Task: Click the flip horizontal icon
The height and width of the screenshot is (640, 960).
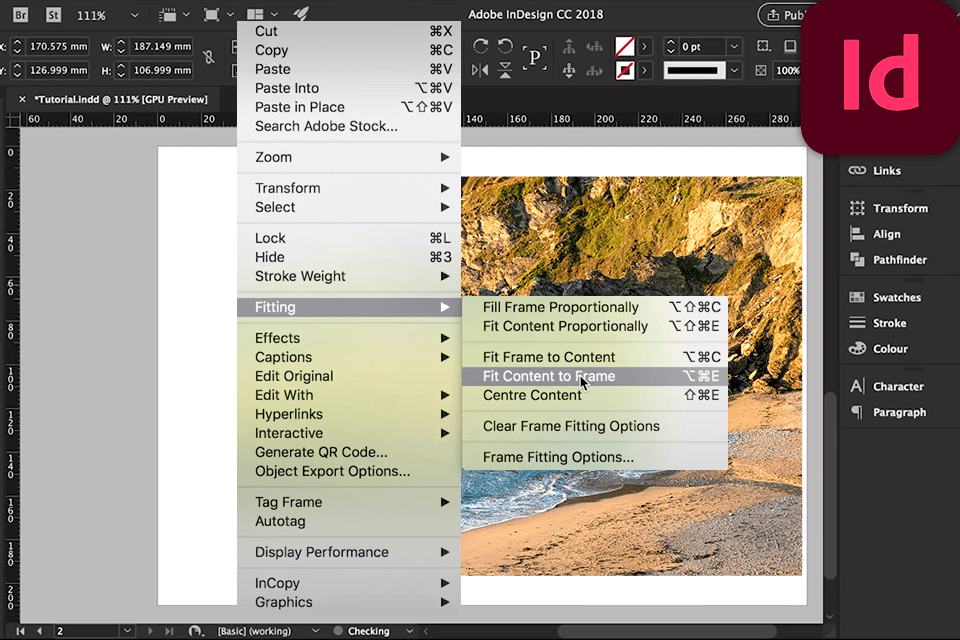Action: (481, 71)
